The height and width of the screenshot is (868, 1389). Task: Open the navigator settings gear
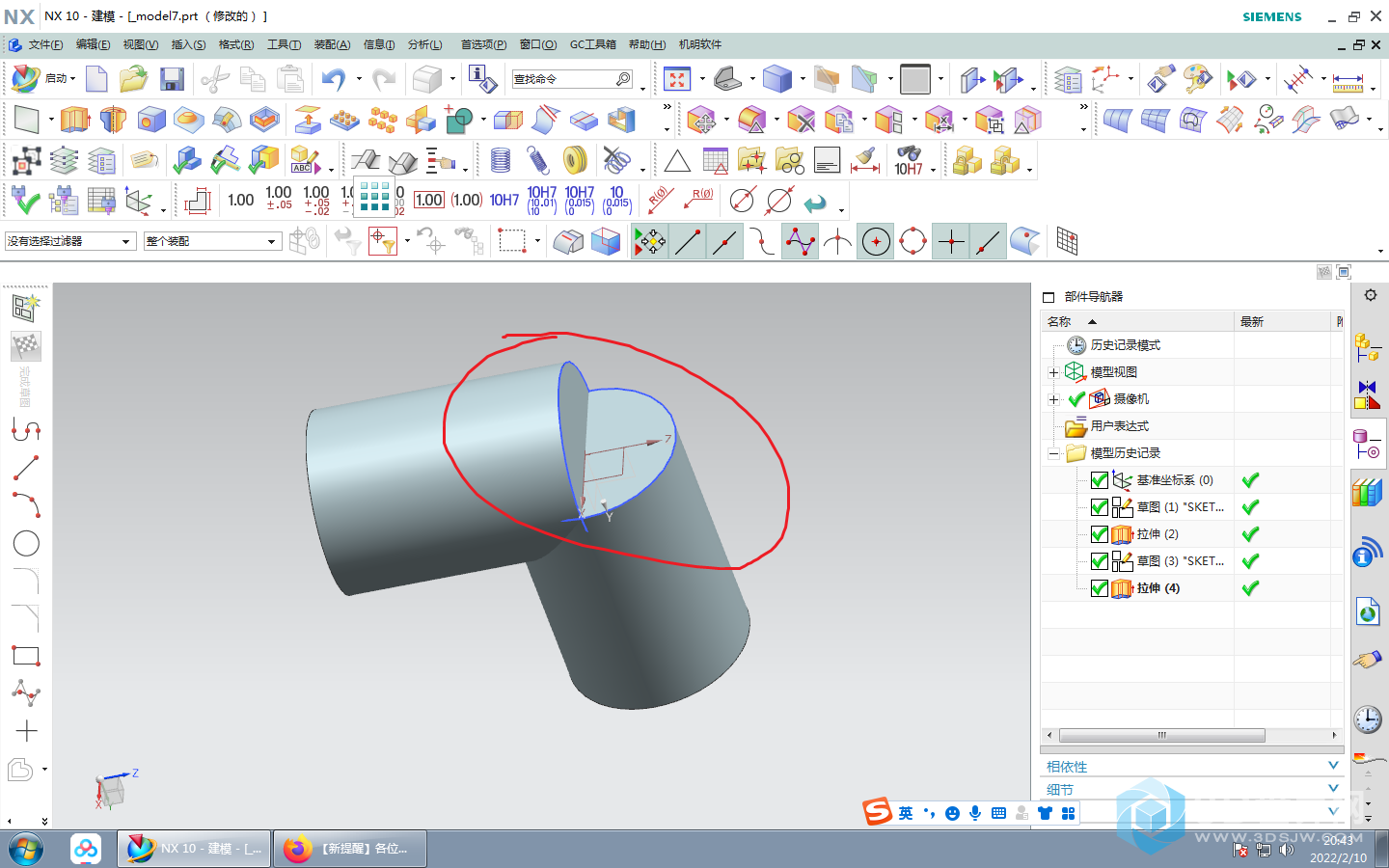click(1371, 295)
